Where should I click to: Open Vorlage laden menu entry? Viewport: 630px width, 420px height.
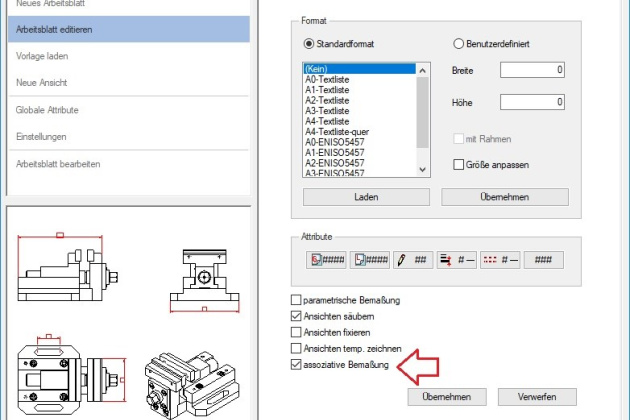coord(42,55)
